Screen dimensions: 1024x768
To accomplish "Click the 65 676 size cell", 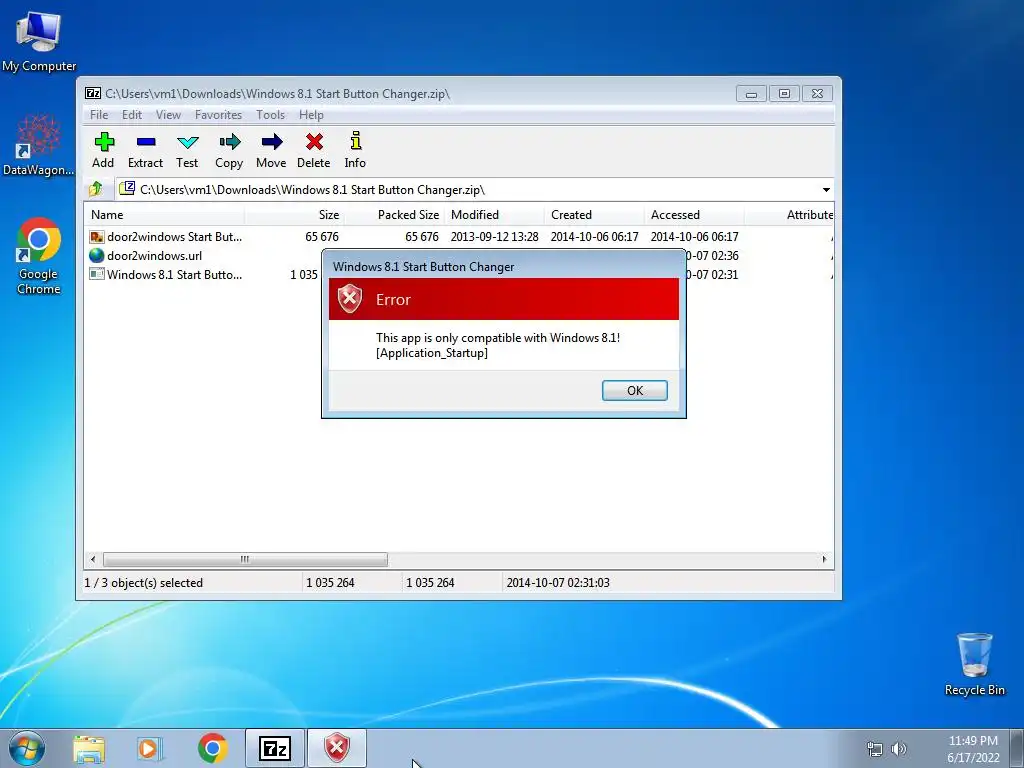I will pyautogui.click(x=321, y=236).
